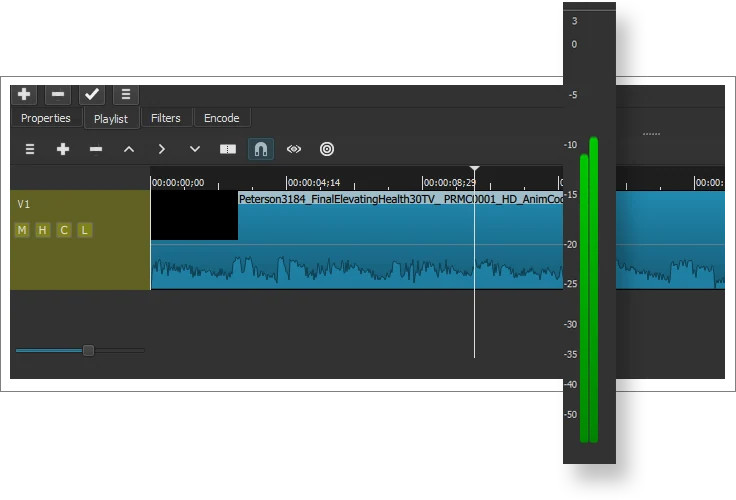
Task: Click the timeline append (plus) icon
Action: click(x=63, y=149)
